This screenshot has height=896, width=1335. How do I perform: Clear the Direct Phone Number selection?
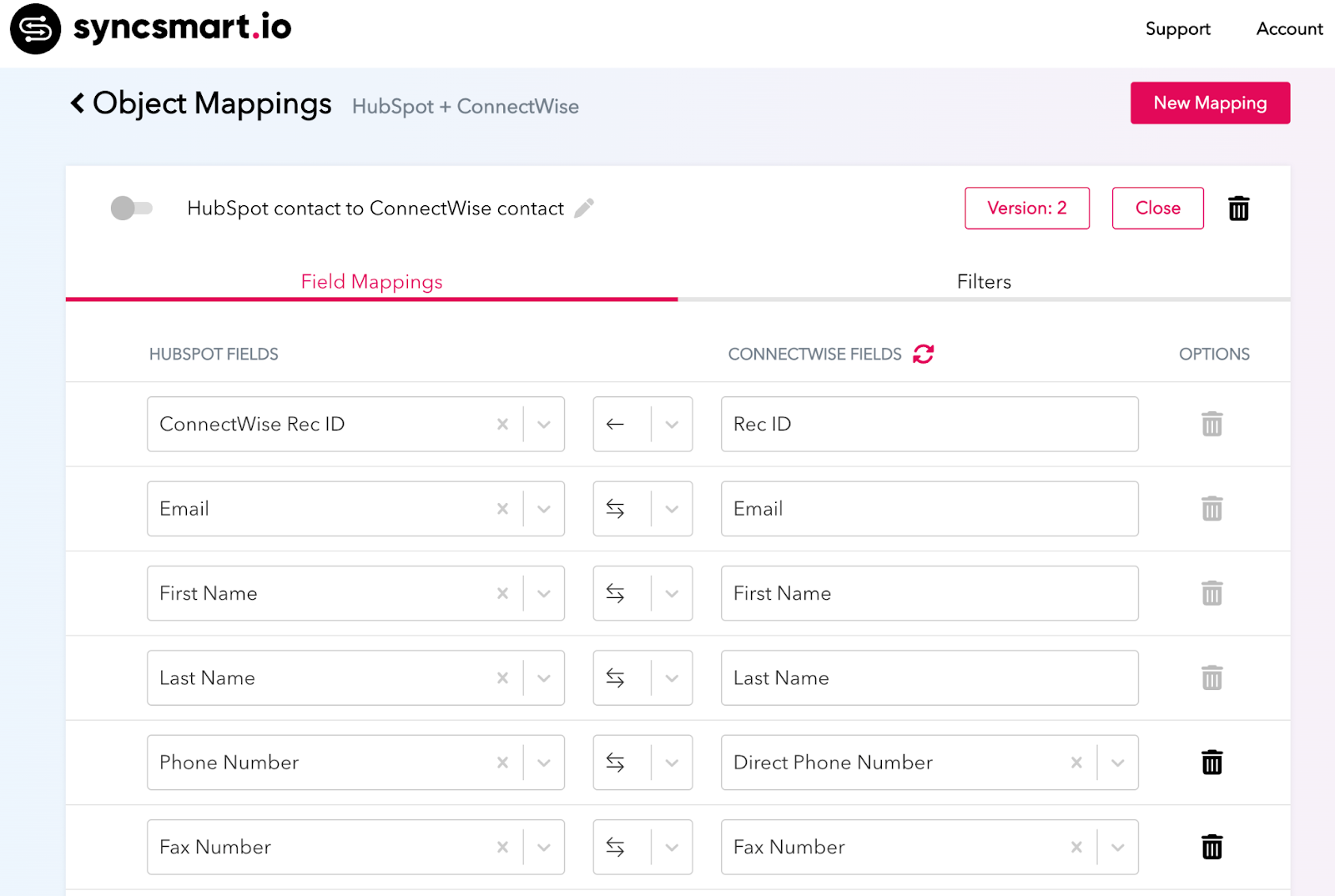coord(1076,763)
